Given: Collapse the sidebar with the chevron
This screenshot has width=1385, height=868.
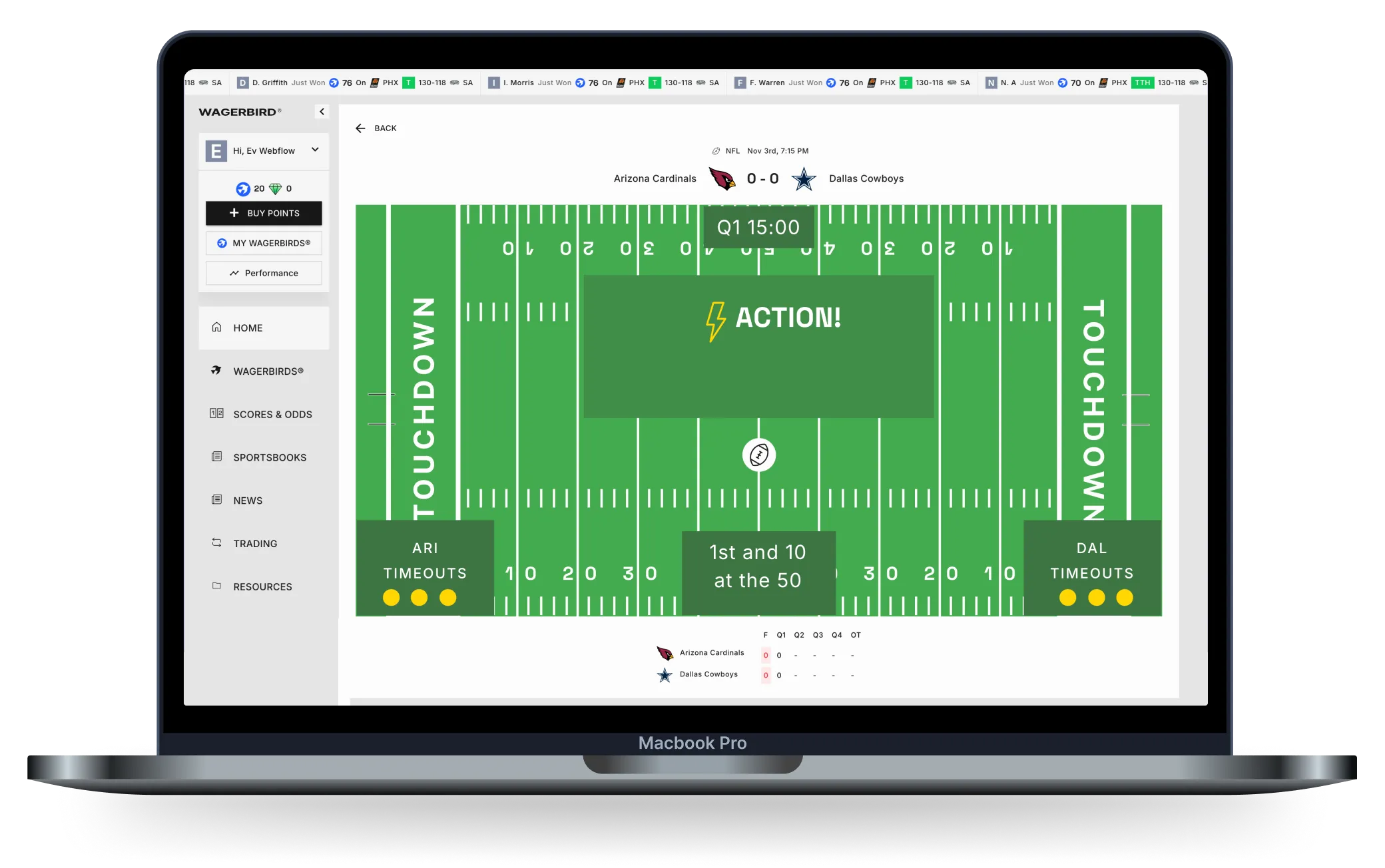Looking at the screenshot, I should pyautogui.click(x=322, y=112).
